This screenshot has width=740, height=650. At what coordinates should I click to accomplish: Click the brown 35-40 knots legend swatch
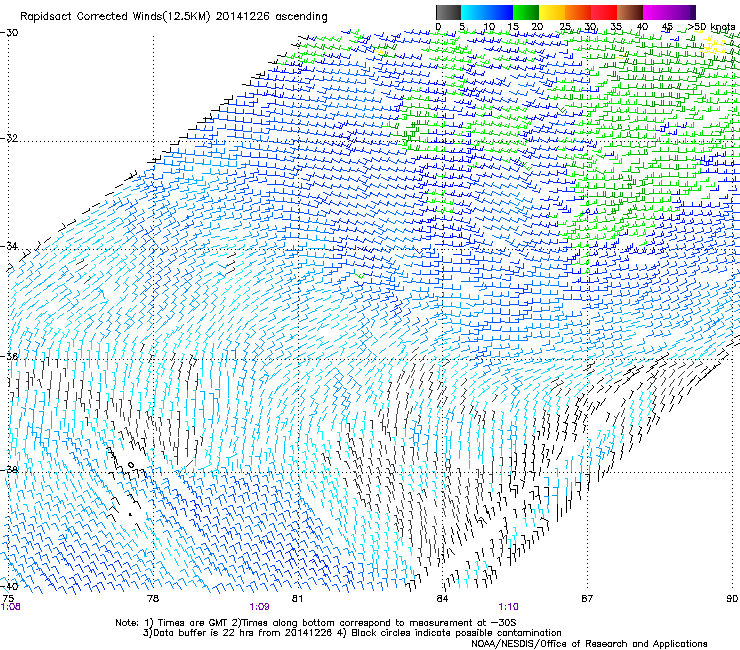pyautogui.click(x=630, y=12)
